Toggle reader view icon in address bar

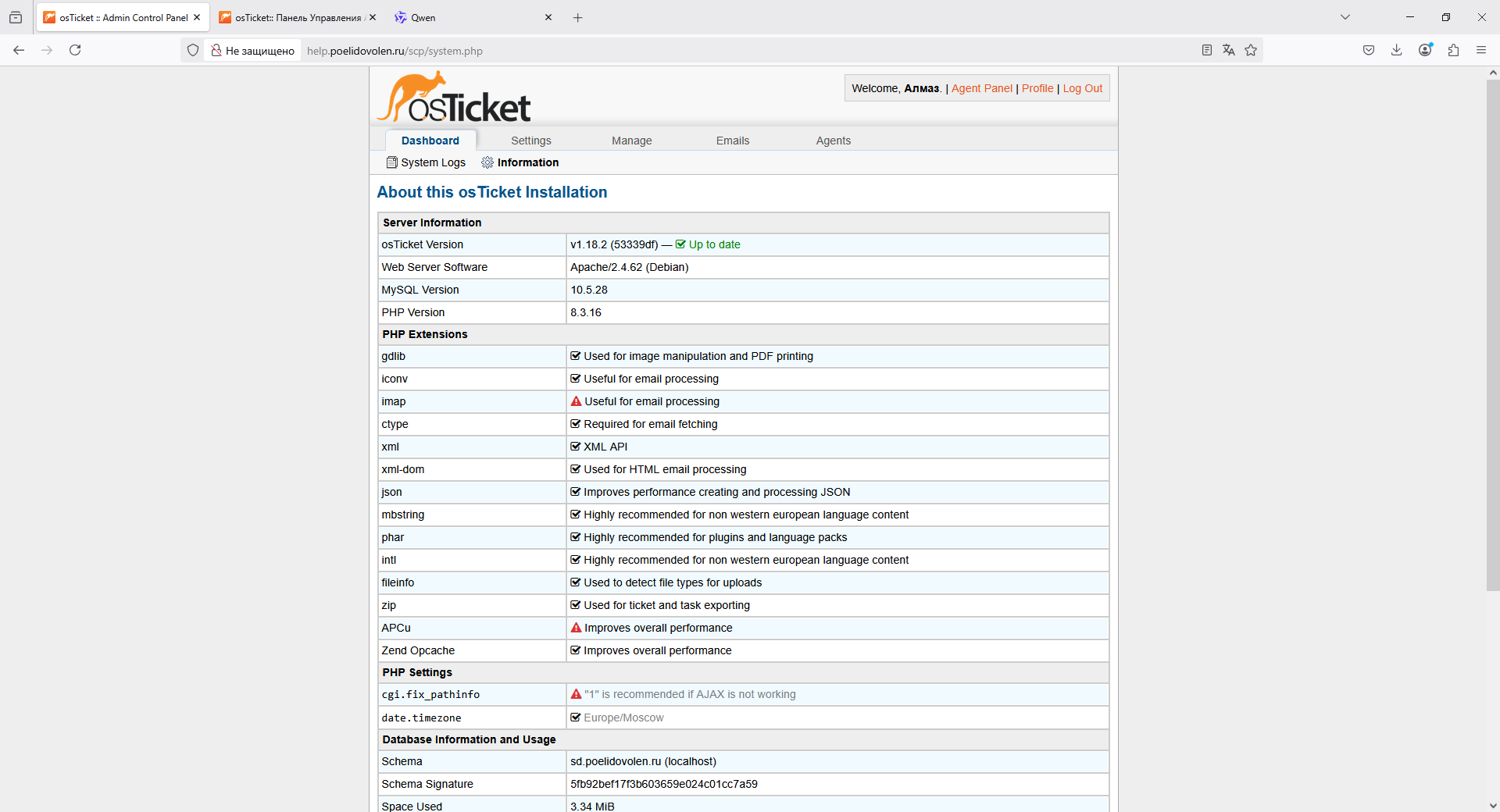[x=1207, y=50]
